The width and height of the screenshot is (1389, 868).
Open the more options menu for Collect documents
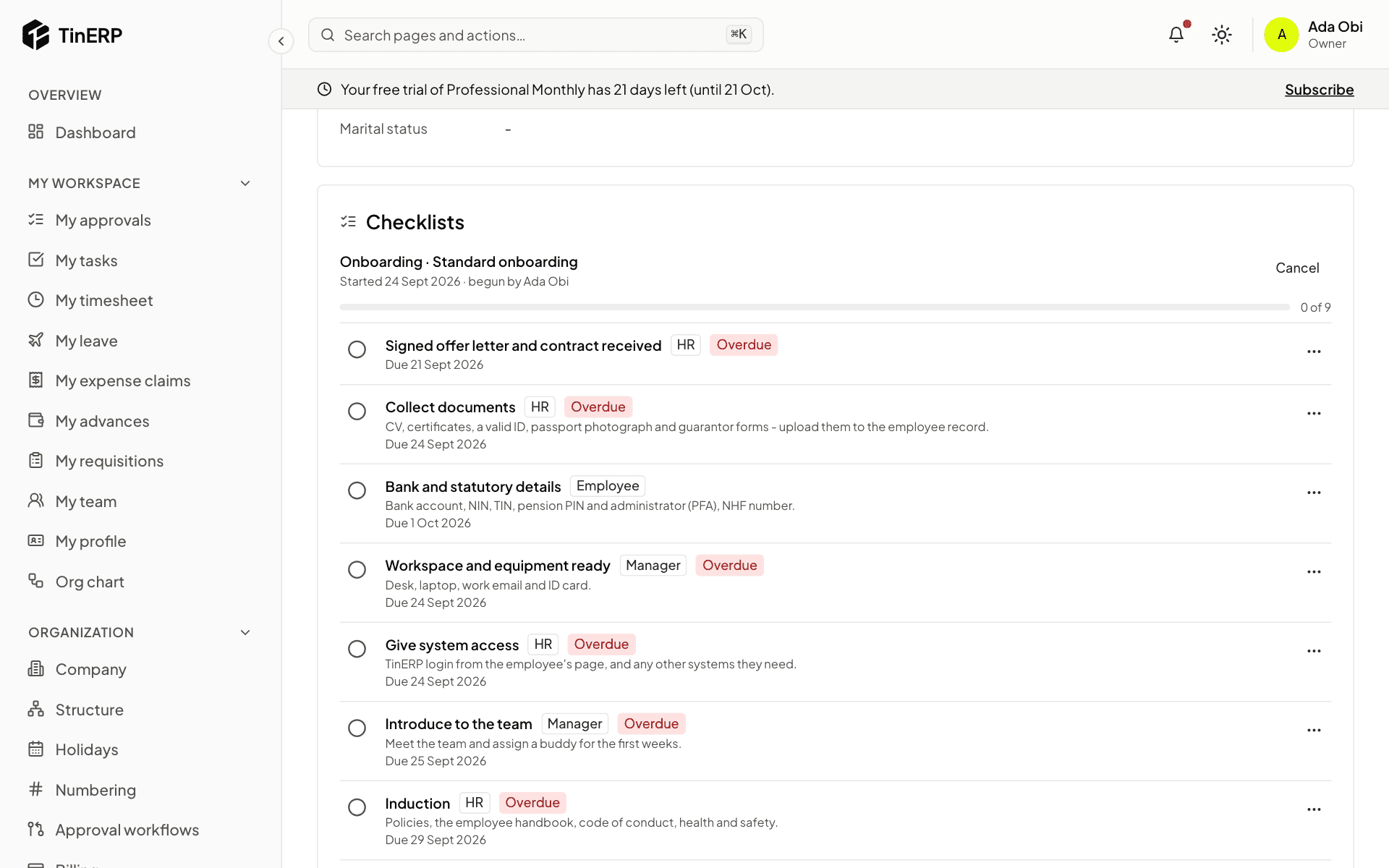[1314, 414]
